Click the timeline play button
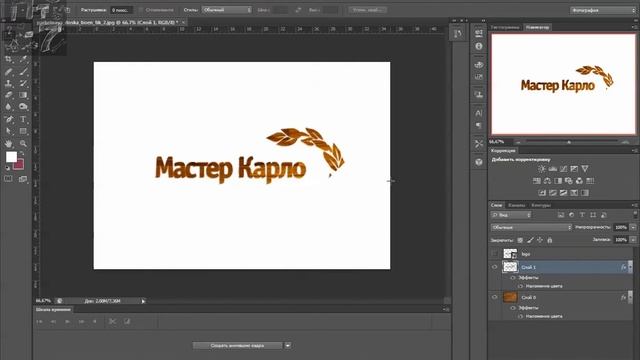The image size is (640, 360). (x=67, y=322)
